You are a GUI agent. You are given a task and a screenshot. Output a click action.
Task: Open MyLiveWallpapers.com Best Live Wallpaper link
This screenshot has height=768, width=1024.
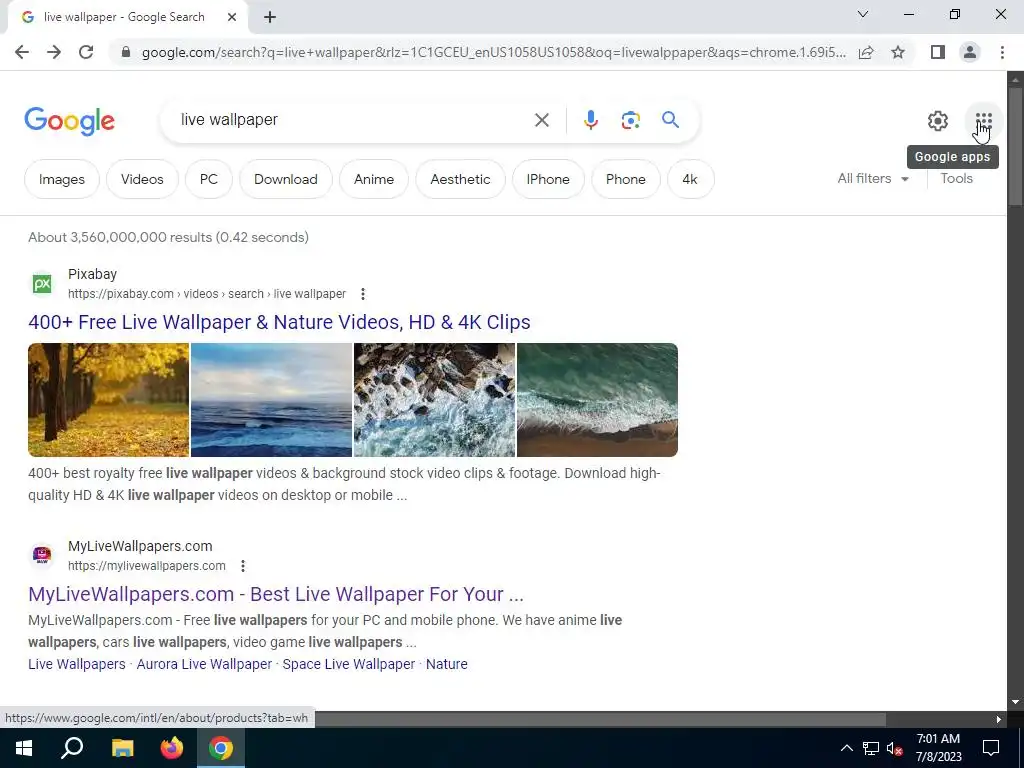point(276,594)
